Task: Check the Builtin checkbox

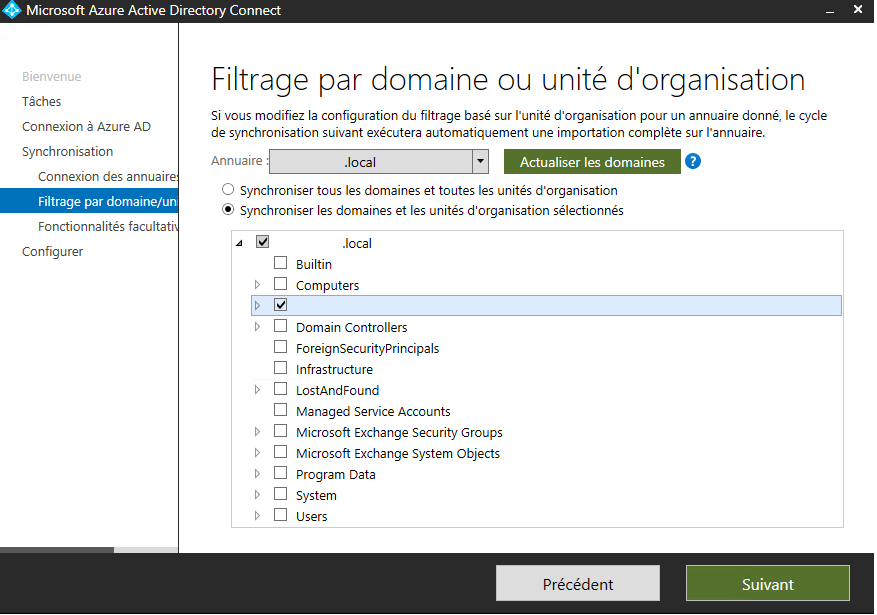Action: [280, 263]
